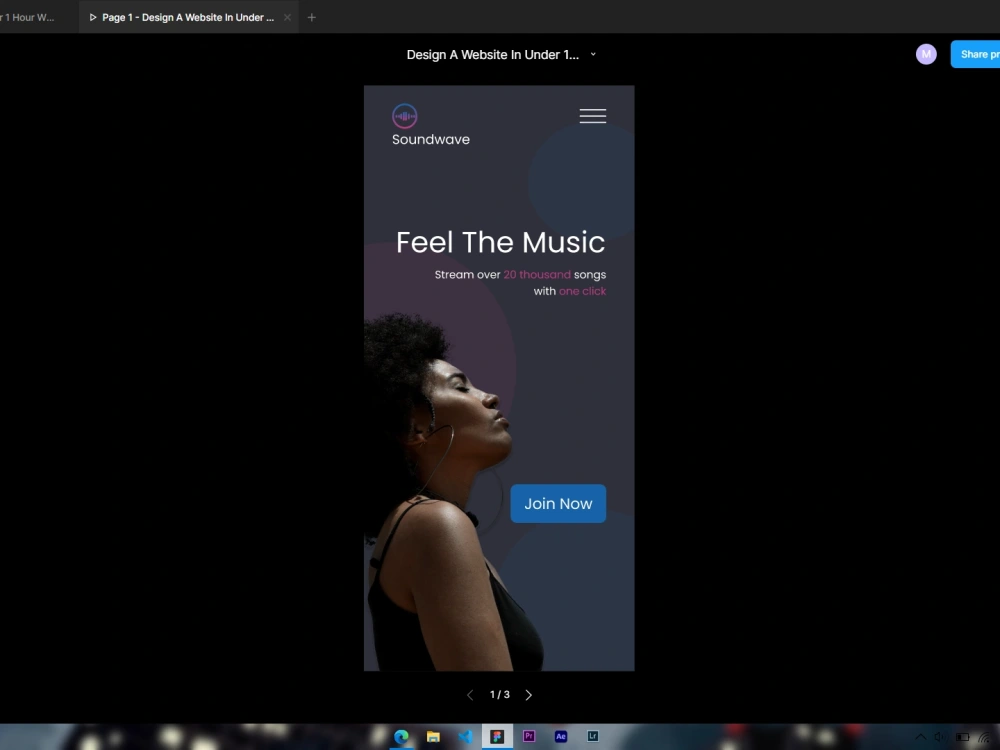Open Adobe After Effects from the taskbar
This screenshot has height=750, width=1000.
click(561, 736)
